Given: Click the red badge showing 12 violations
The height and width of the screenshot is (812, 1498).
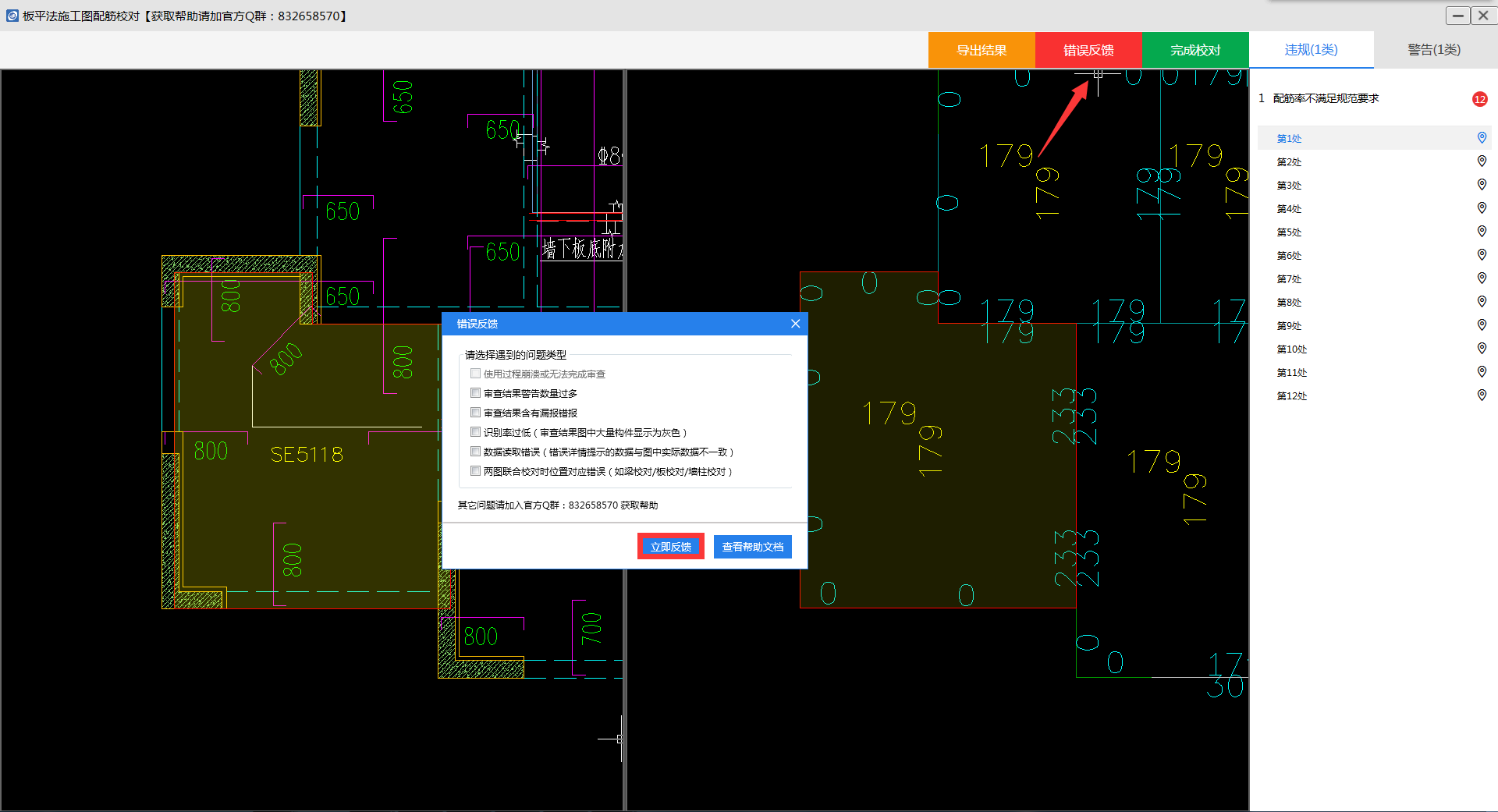Looking at the screenshot, I should point(1479,99).
